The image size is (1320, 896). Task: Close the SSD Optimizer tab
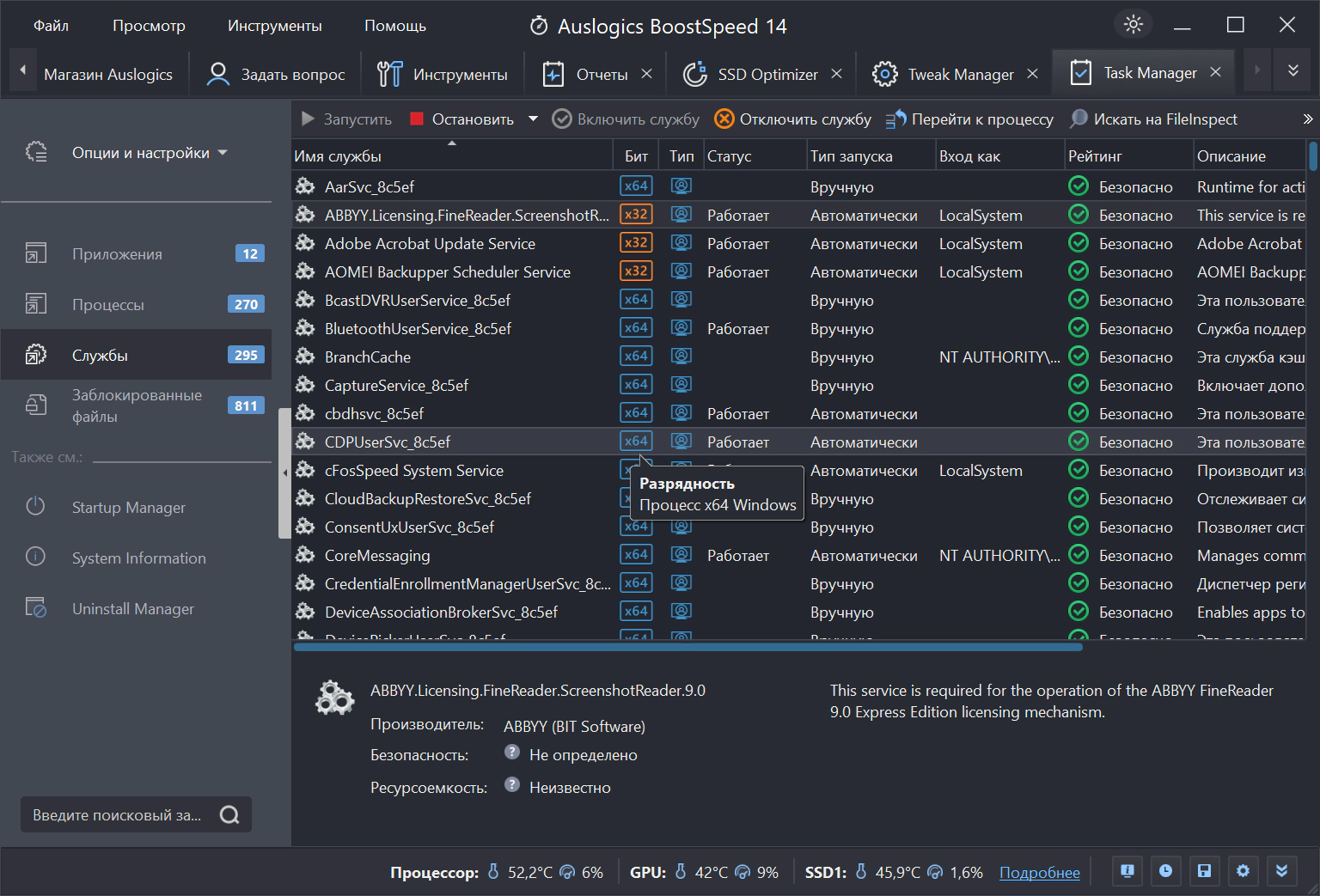(836, 75)
